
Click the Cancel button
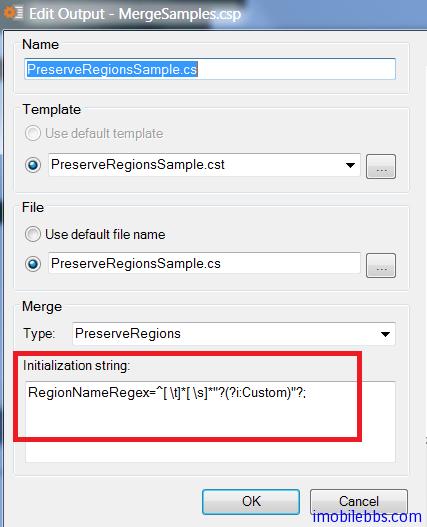click(359, 501)
